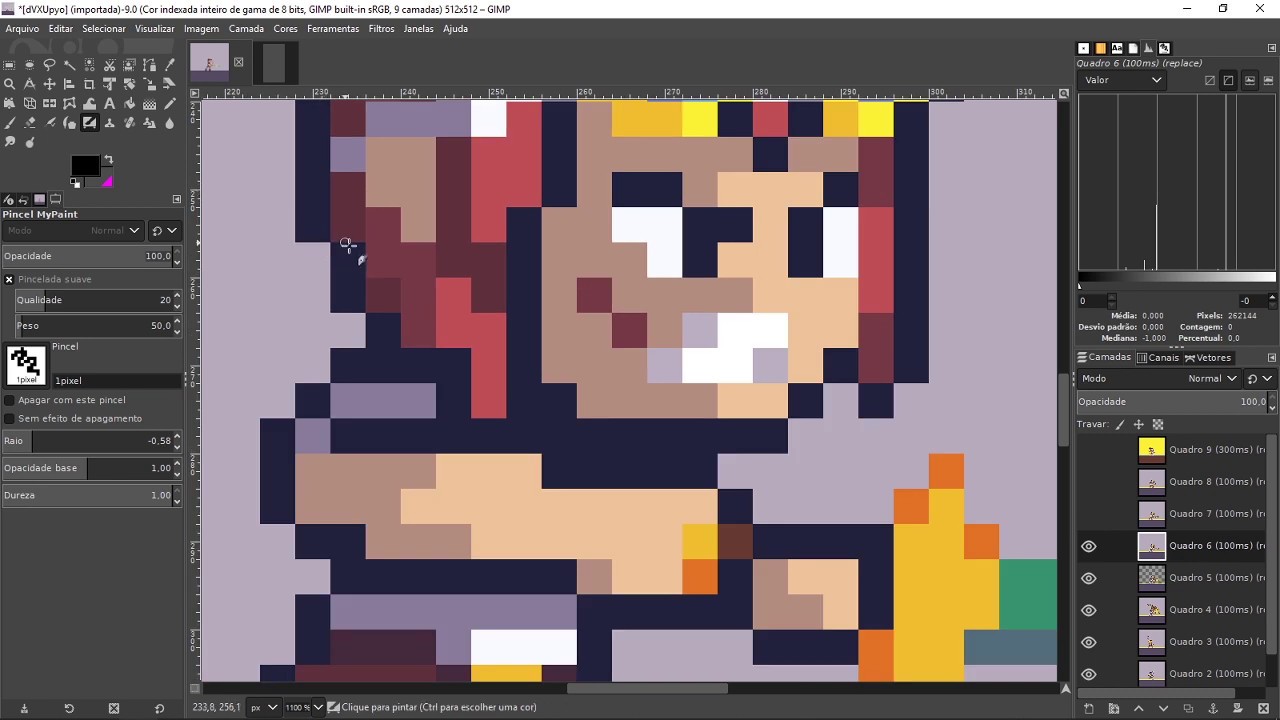The width and height of the screenshot is (1280, 720).
Task: Open histogram dock configuration menu arrow
Action: (x=1271, y=48)
